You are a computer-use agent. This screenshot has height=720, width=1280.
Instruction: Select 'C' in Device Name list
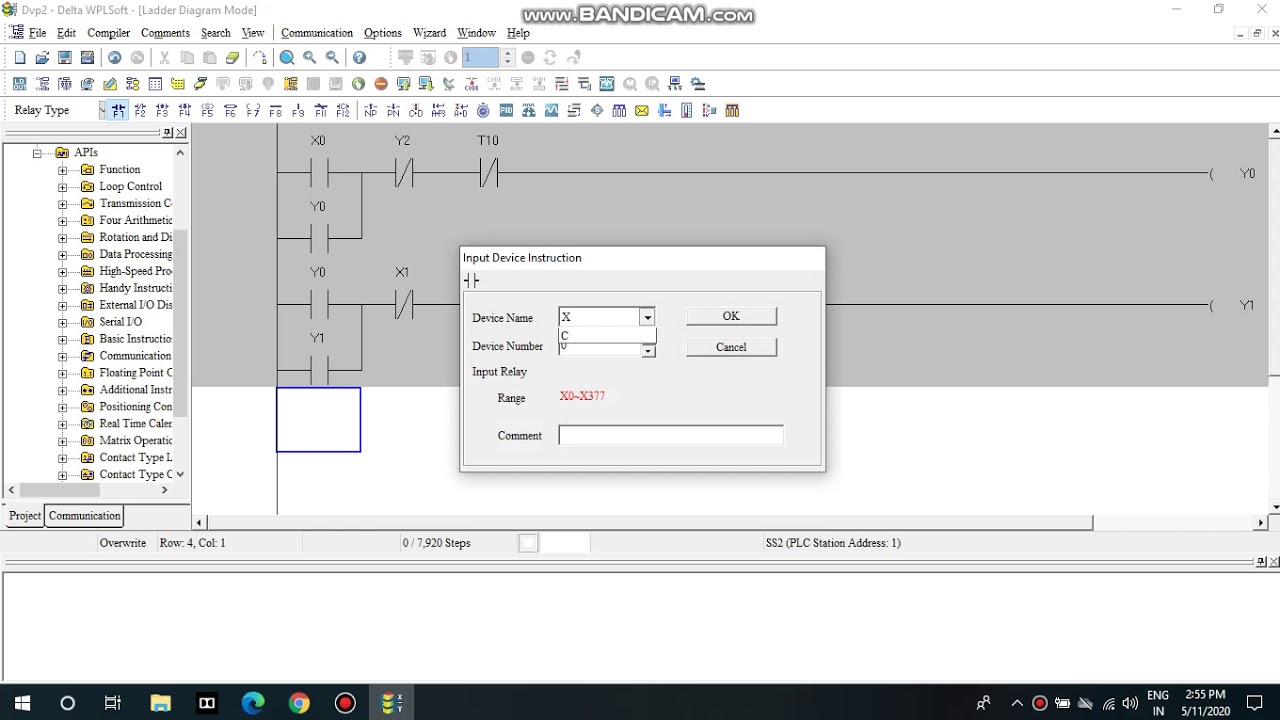click(x=607, y=336)
